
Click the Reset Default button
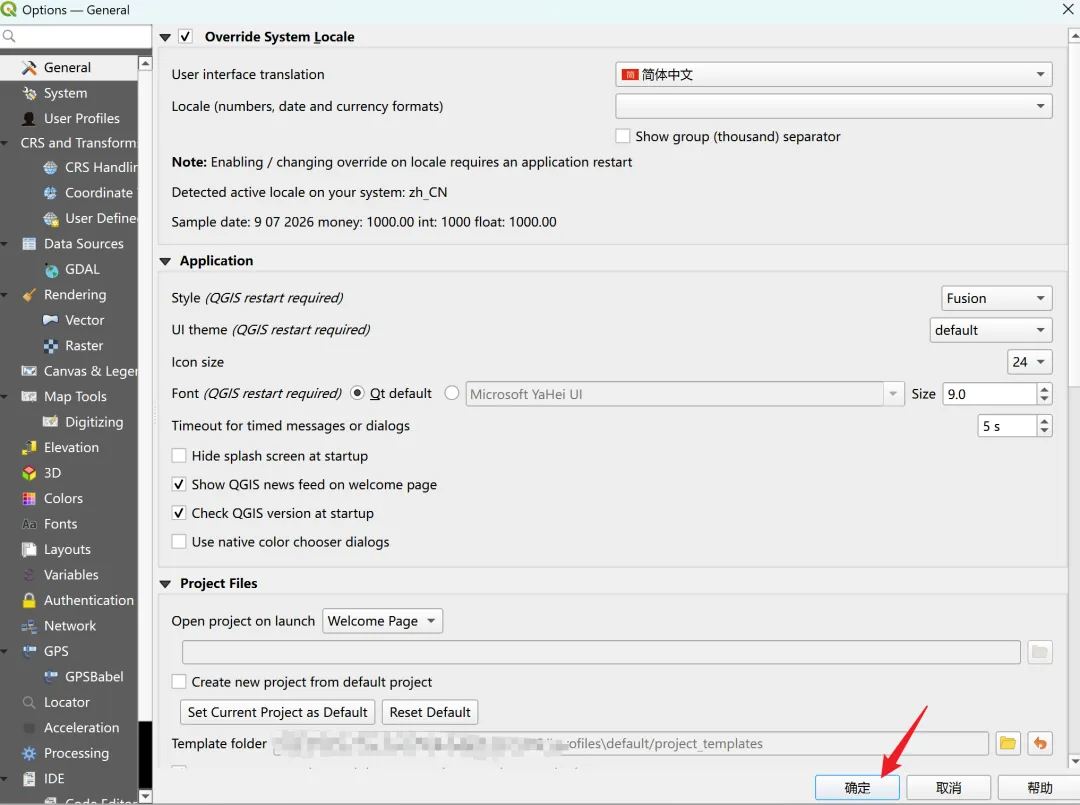point(430,712)
